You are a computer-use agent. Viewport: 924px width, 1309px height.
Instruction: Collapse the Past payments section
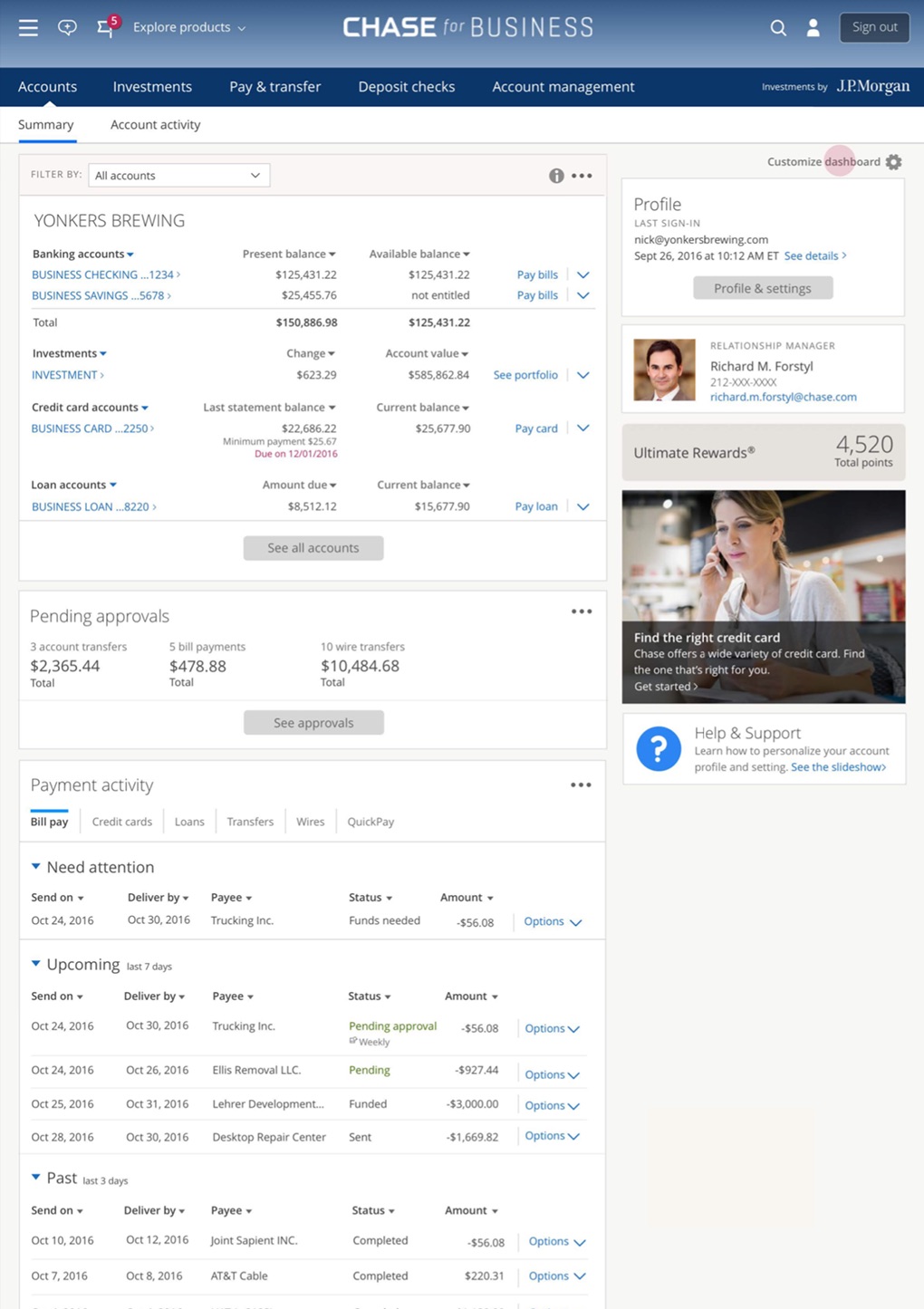coord(36,1178)
